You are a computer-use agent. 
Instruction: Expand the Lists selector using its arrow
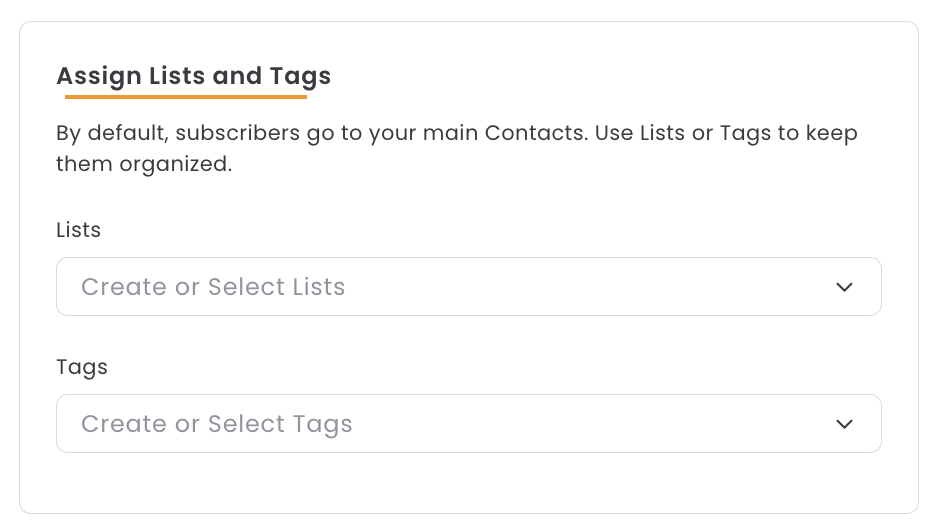click(x=845, y=287)
